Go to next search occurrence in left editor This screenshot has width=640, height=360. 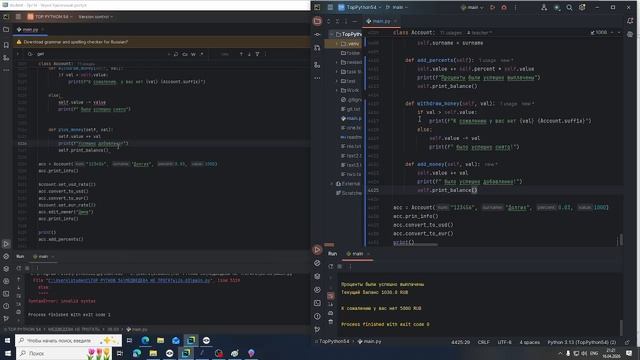(249, 54)
